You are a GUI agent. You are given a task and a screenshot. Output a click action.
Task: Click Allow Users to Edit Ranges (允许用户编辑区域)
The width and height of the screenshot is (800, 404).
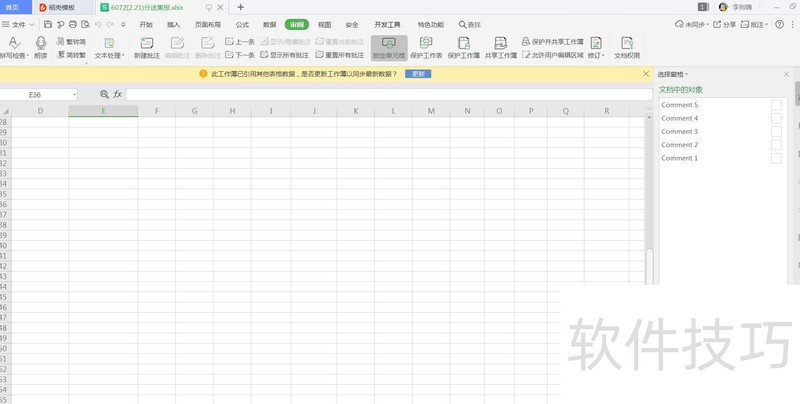(x=553, y=55)
